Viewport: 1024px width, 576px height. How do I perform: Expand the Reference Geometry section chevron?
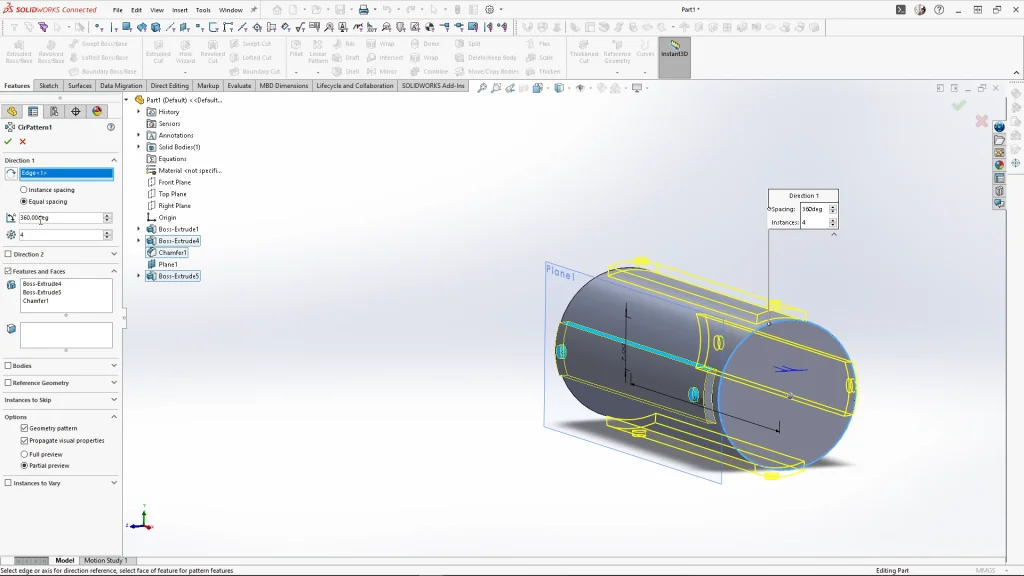(x=113, y=383)
